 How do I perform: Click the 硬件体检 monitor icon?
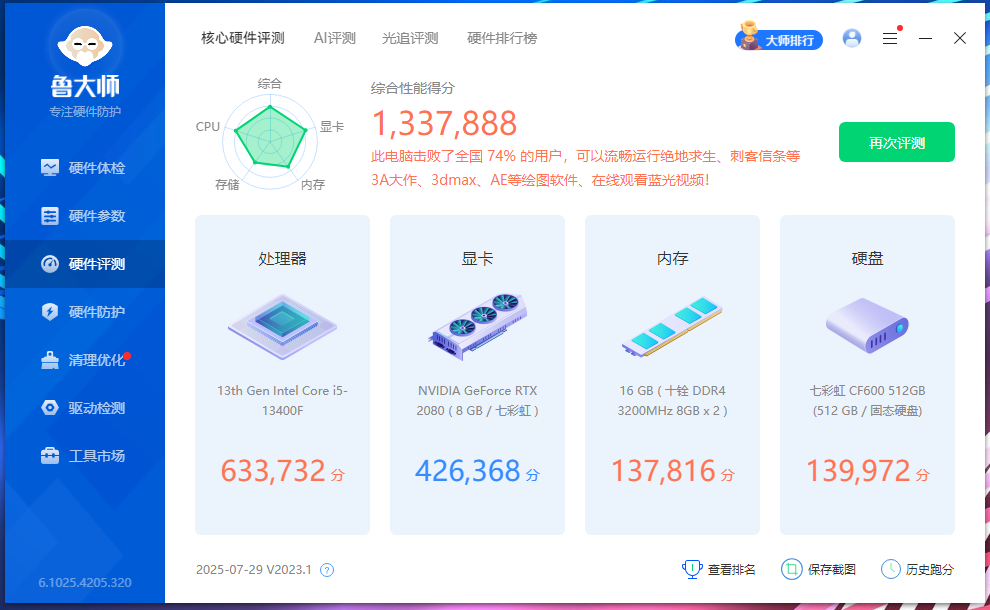pos(50,167)
